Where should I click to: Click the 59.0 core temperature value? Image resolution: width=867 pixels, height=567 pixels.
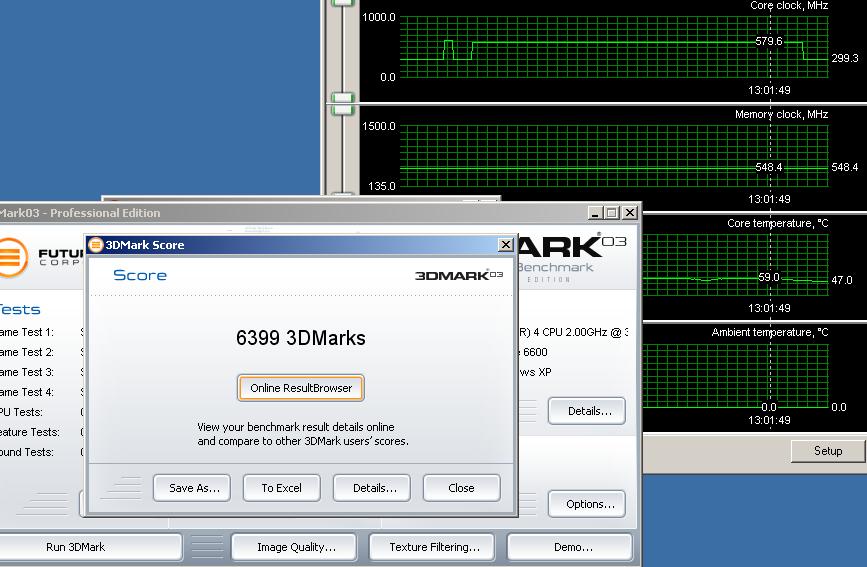point(769,277)
